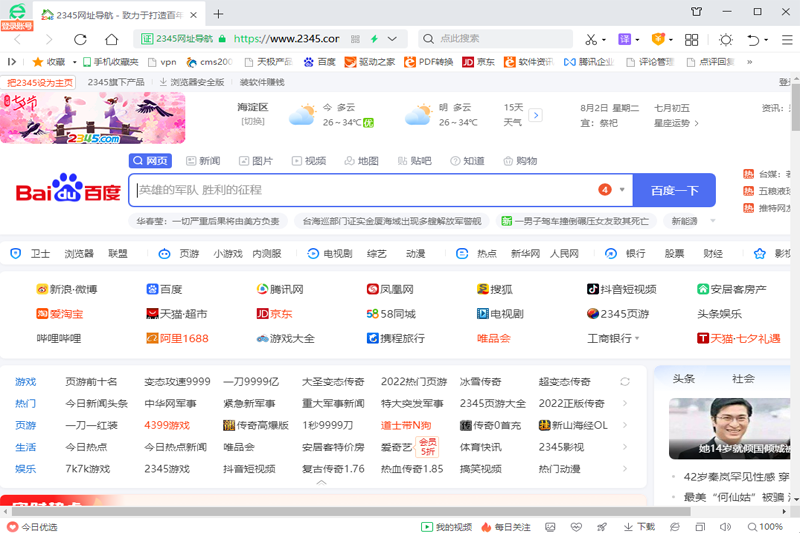Open the browser main menu hamburger icon
800x533 pixels.
(787, 39)
